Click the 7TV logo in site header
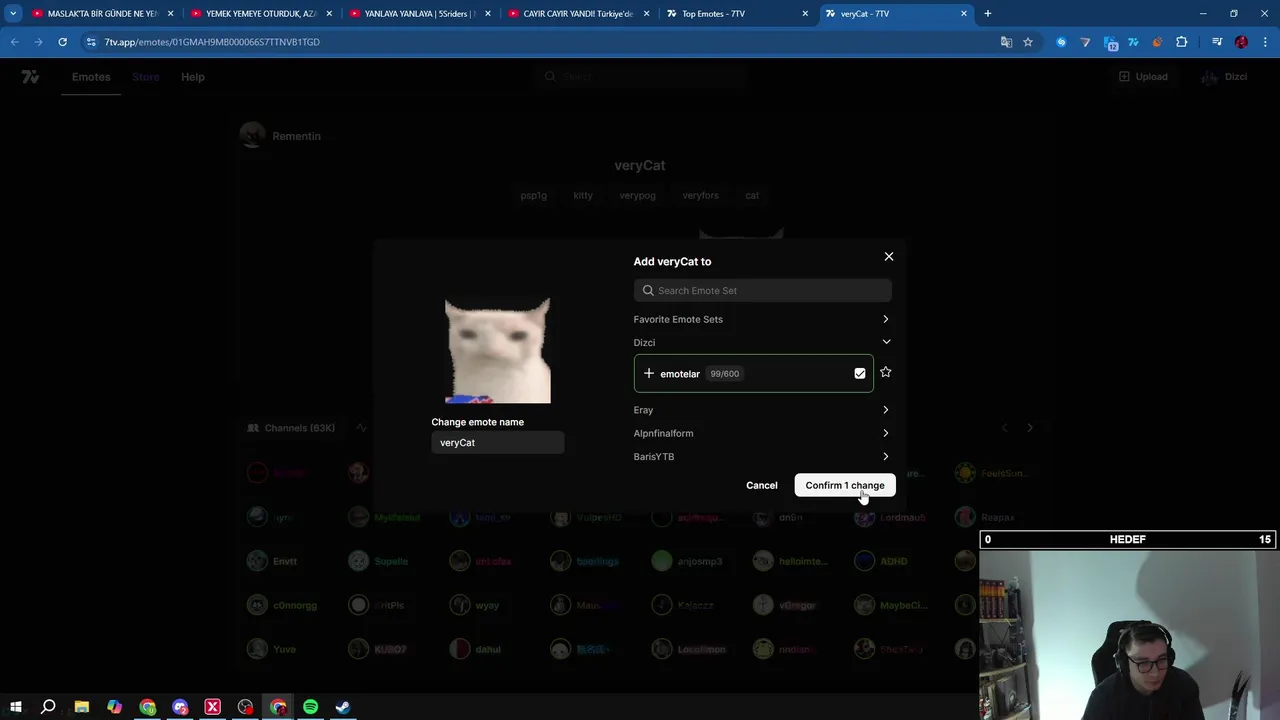 (x=30, y=77)
